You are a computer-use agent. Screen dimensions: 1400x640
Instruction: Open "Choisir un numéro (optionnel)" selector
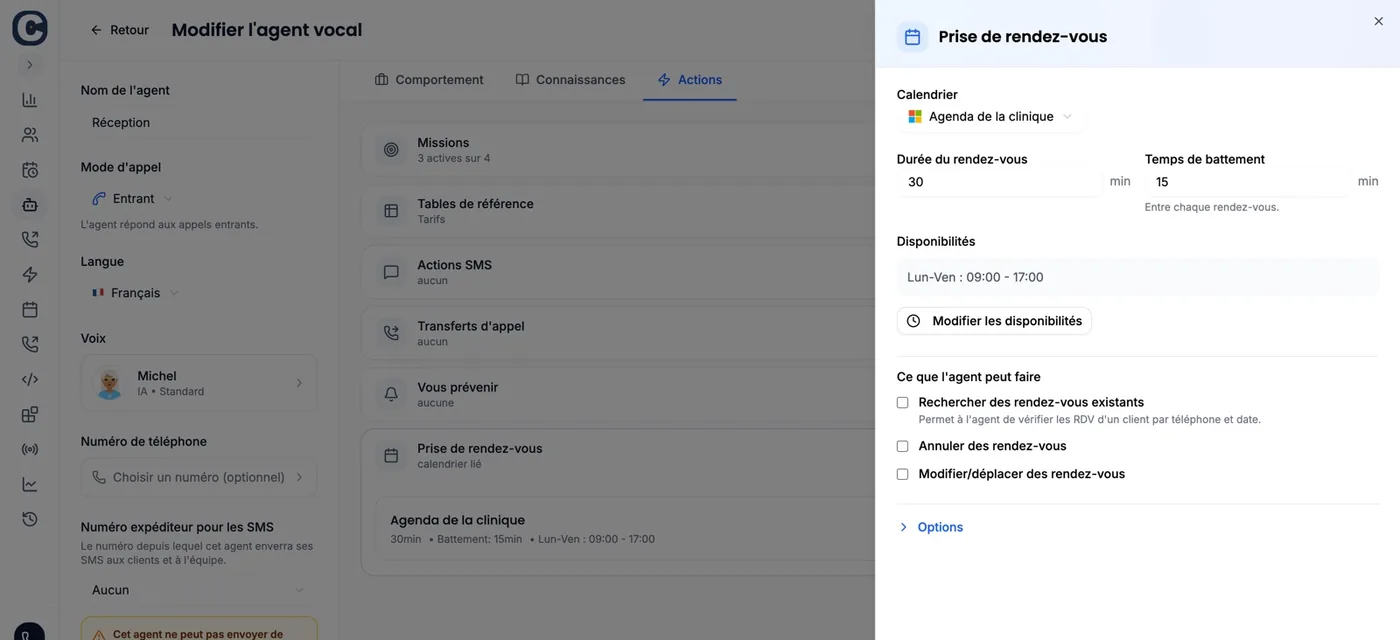pos(199,478)
